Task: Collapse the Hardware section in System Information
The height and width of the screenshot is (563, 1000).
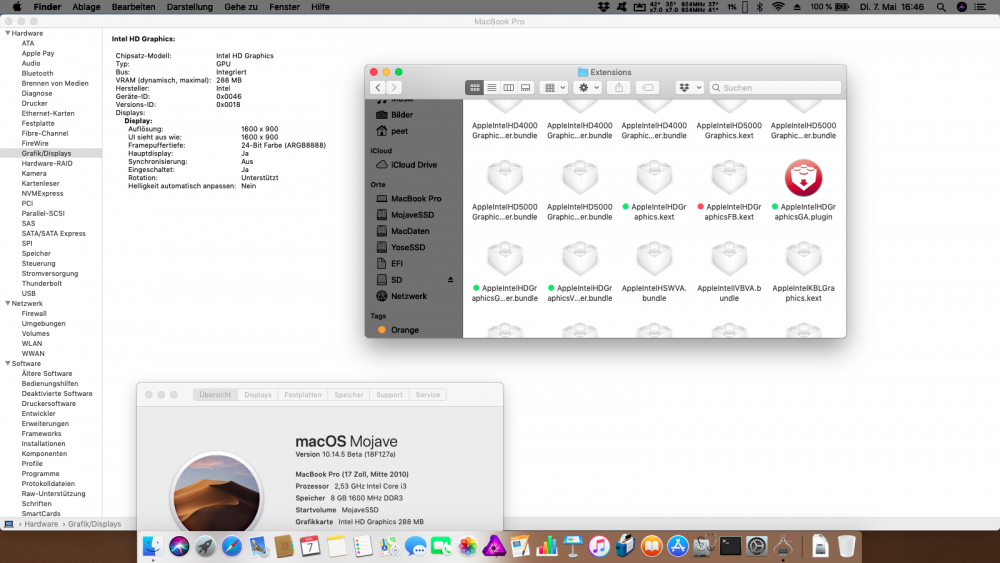Action: pos(8,33)
